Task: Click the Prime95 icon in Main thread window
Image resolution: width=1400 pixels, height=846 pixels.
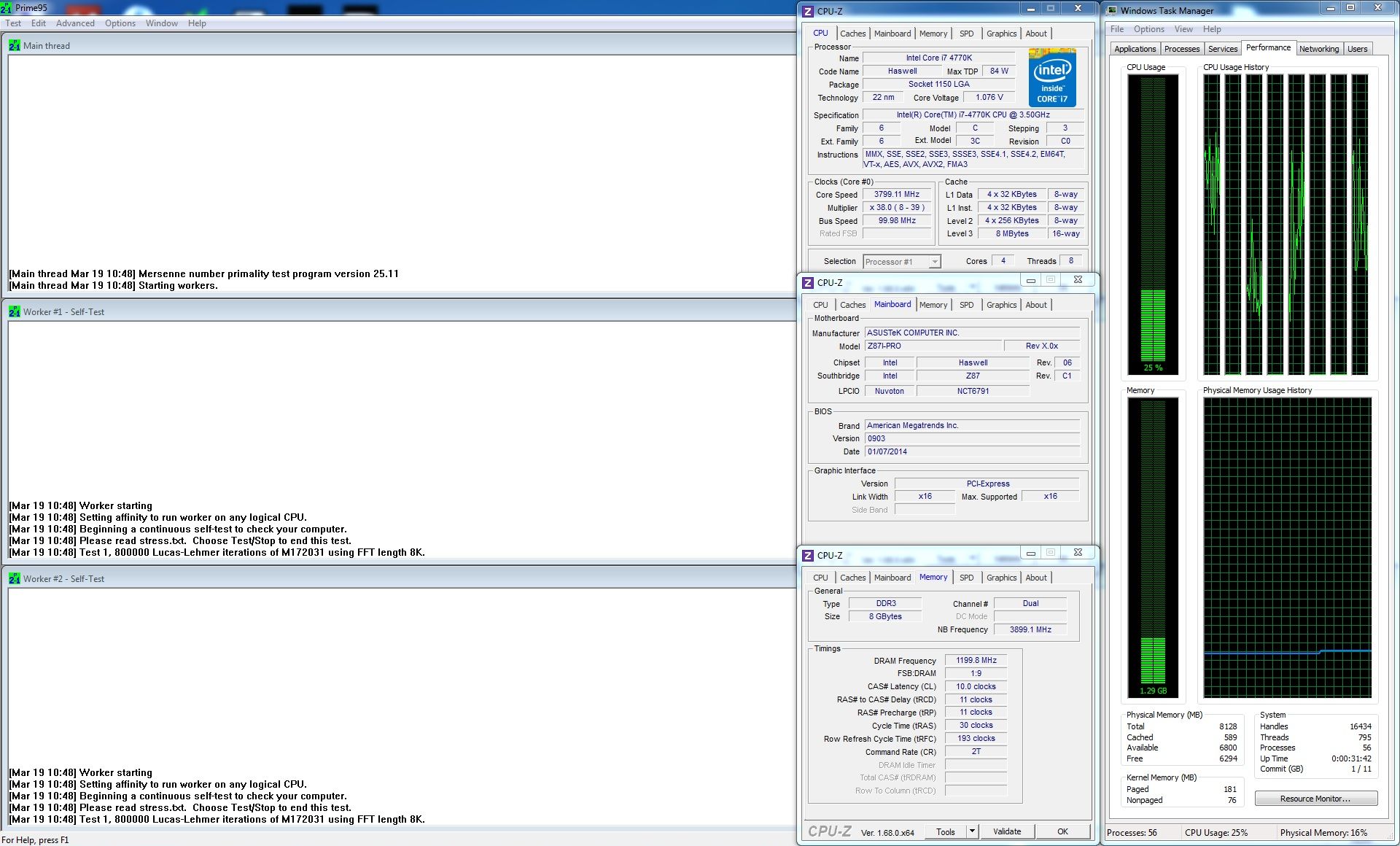Action: (x=14, y=45)
